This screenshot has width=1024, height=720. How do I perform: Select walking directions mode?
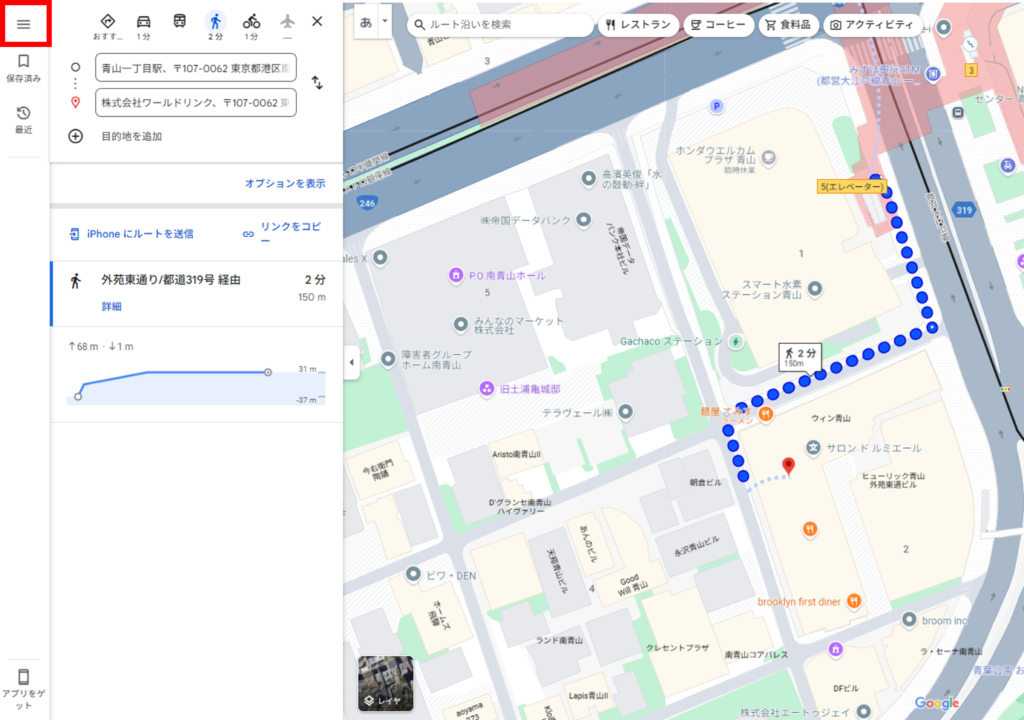pos(216,26)
